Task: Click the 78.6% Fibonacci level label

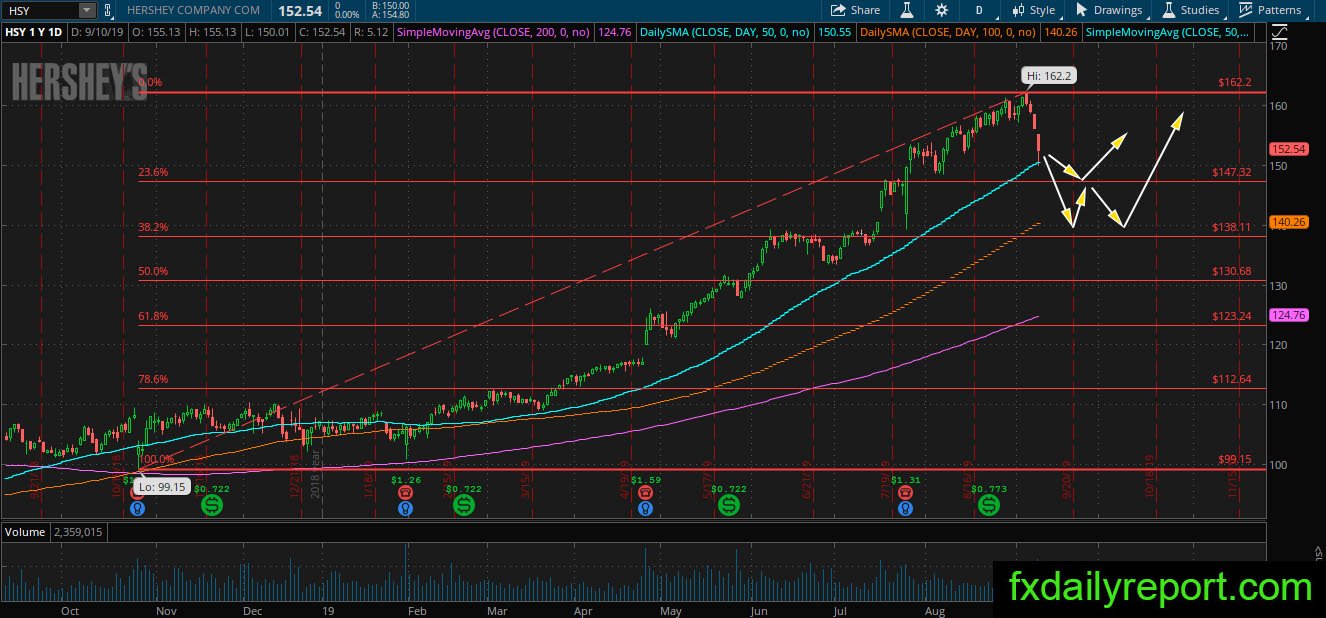Action: [x=153, y=379]
